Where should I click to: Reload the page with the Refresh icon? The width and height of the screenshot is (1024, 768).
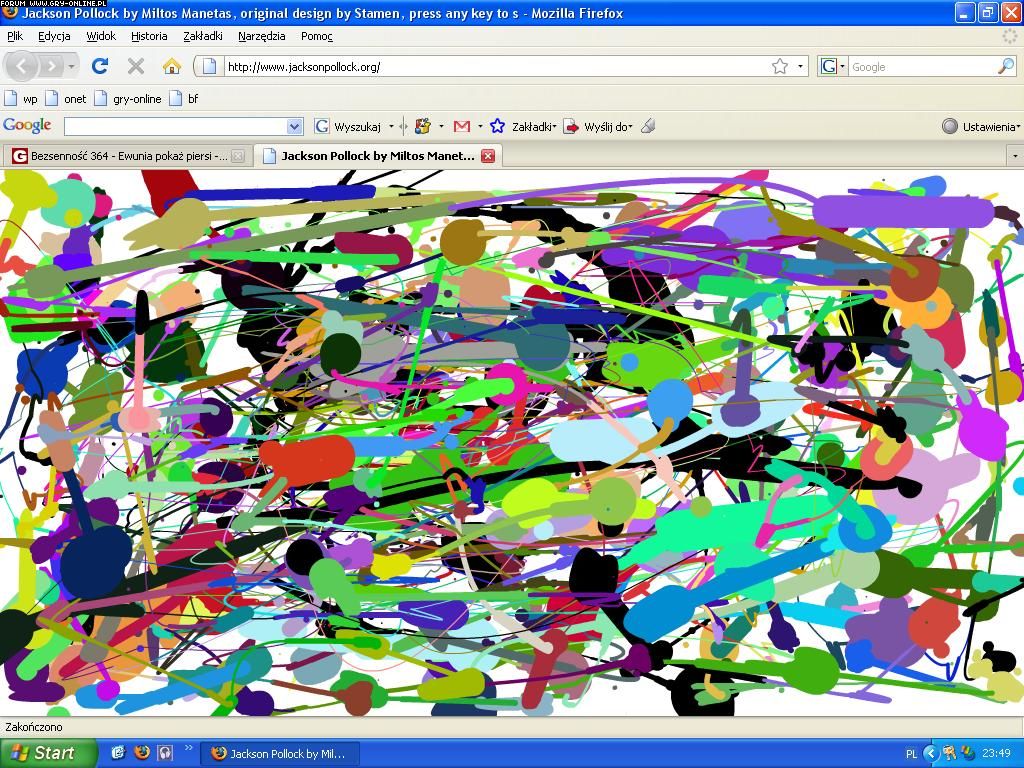[x=100, y=66]
